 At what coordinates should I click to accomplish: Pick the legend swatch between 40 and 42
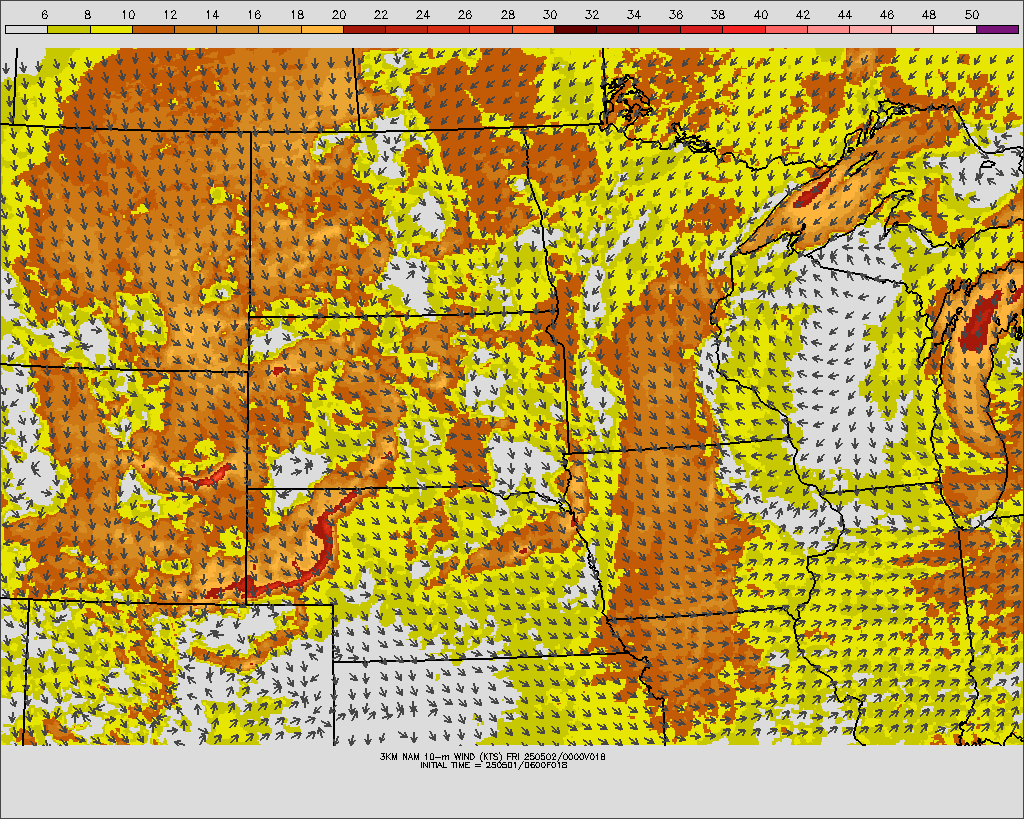[786, 29]
